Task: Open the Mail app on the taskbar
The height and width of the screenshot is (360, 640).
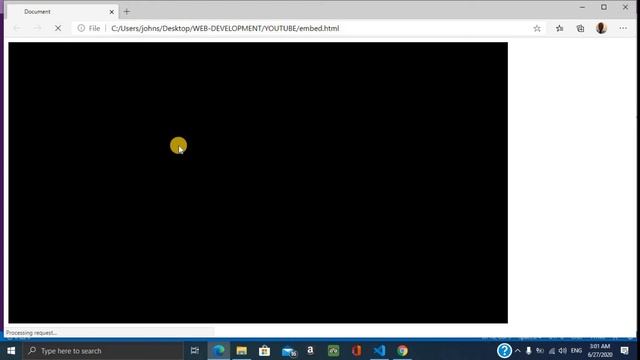Action: (289, 351)
